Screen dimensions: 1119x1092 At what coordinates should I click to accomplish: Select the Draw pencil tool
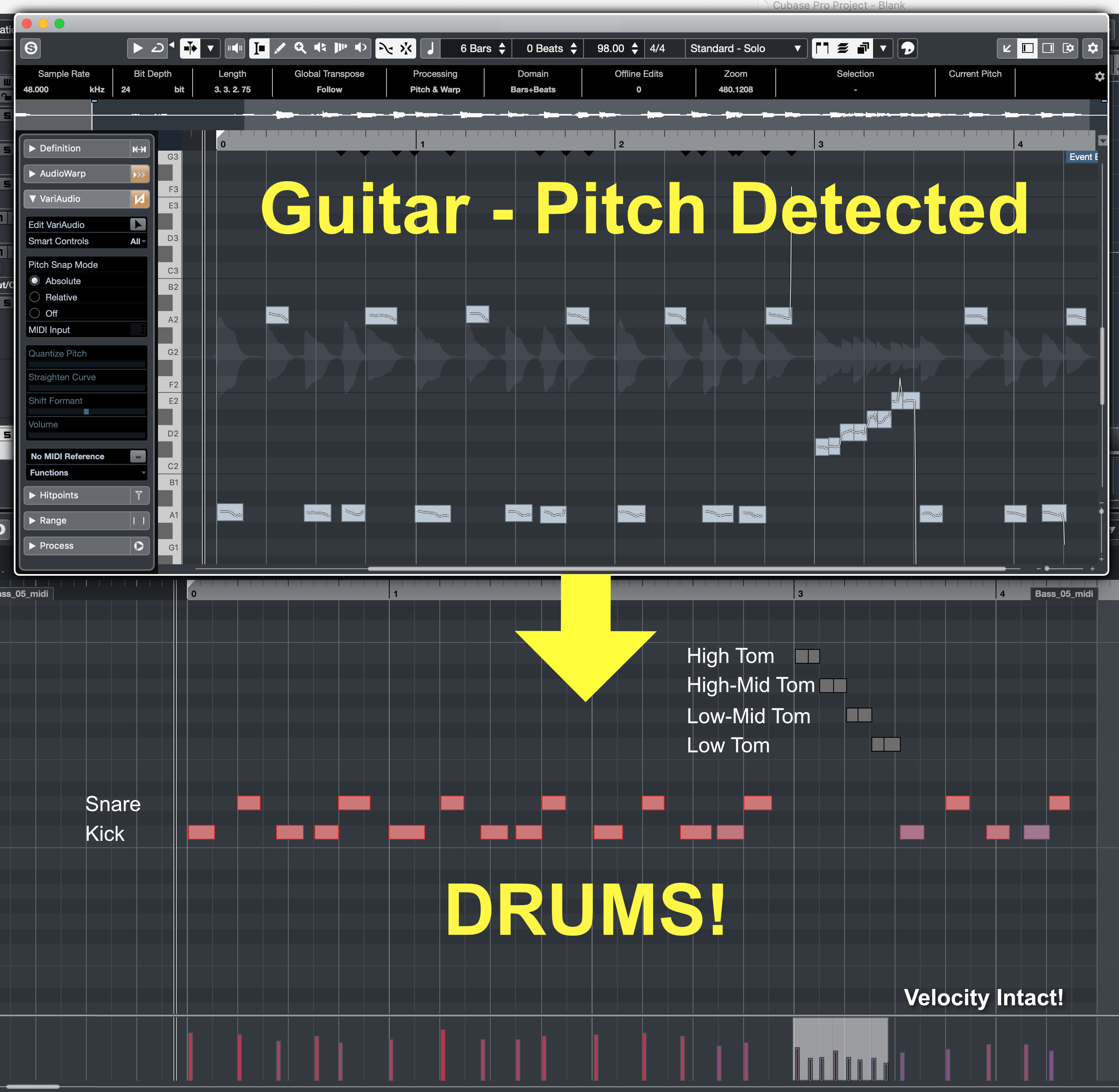click(280, 48)
